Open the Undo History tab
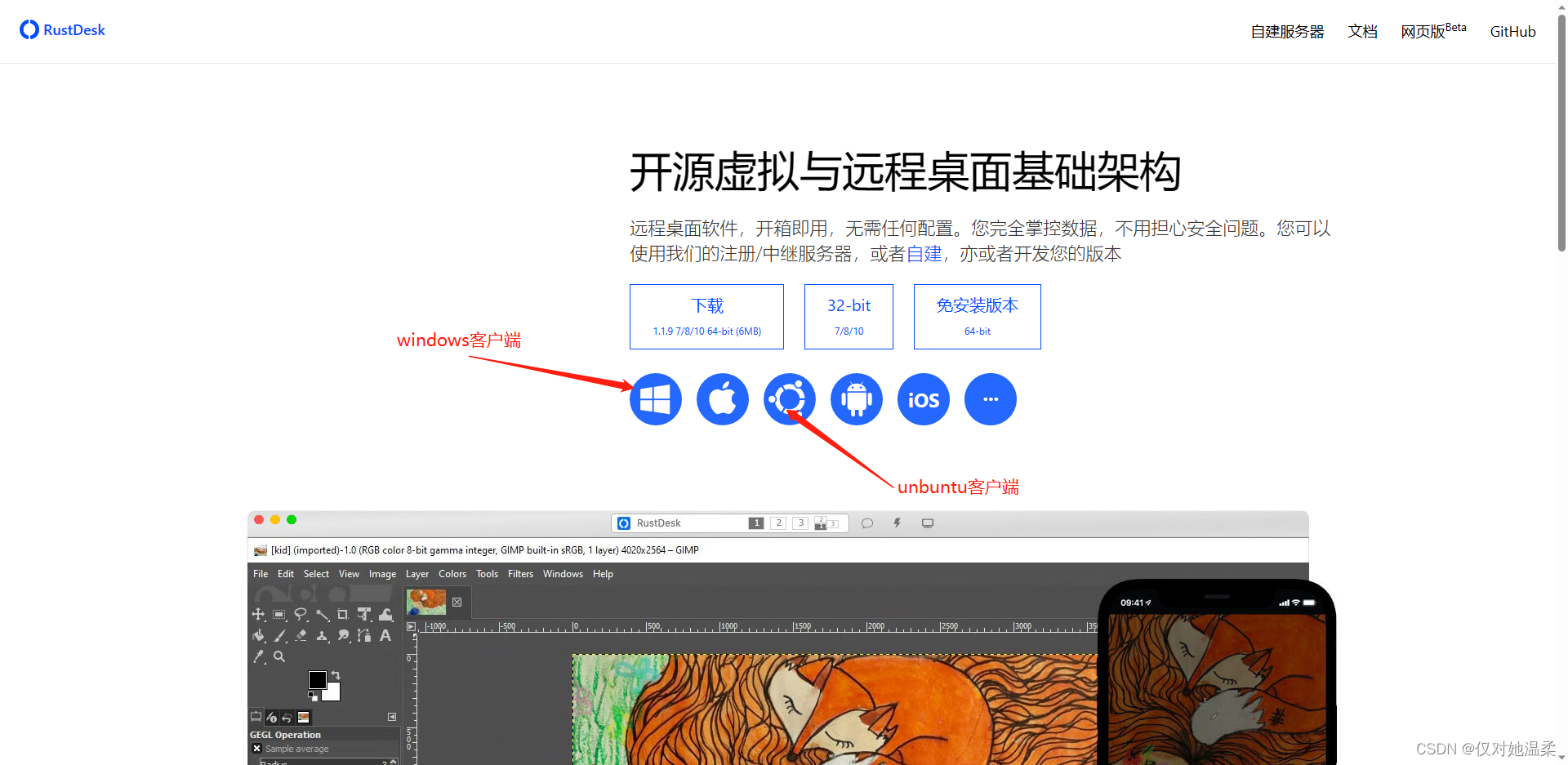 click(287, 718)
